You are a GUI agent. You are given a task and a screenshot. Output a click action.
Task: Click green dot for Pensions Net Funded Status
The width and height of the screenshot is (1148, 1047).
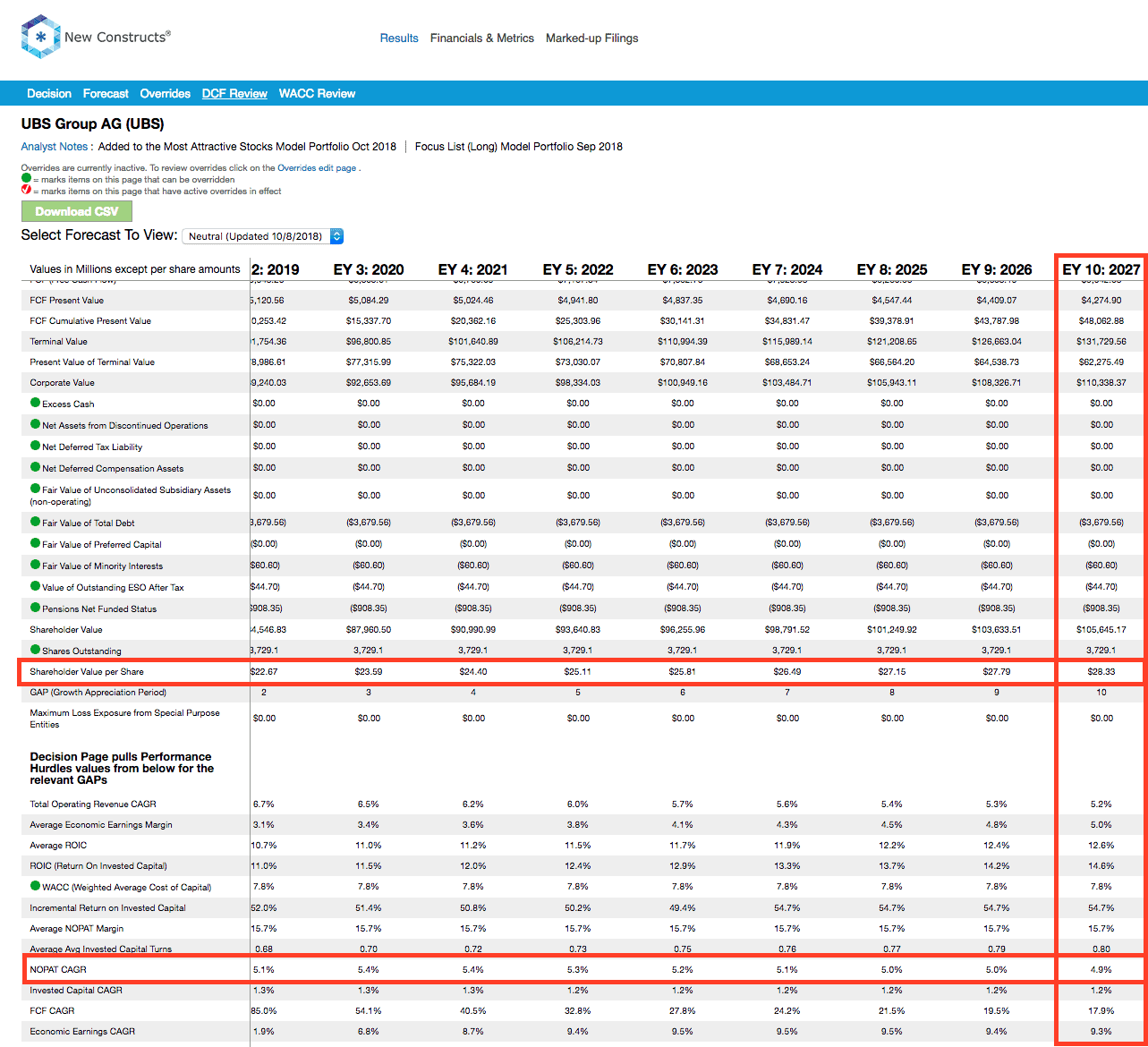point(35,608)
